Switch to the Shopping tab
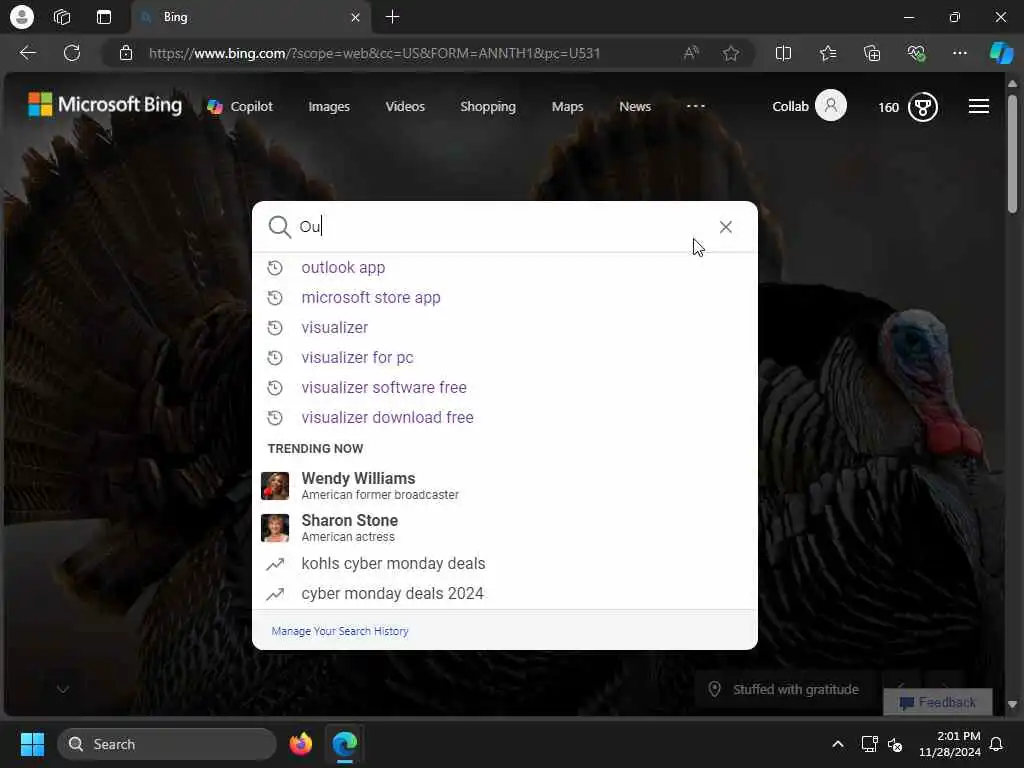 [x=488, y=106]
